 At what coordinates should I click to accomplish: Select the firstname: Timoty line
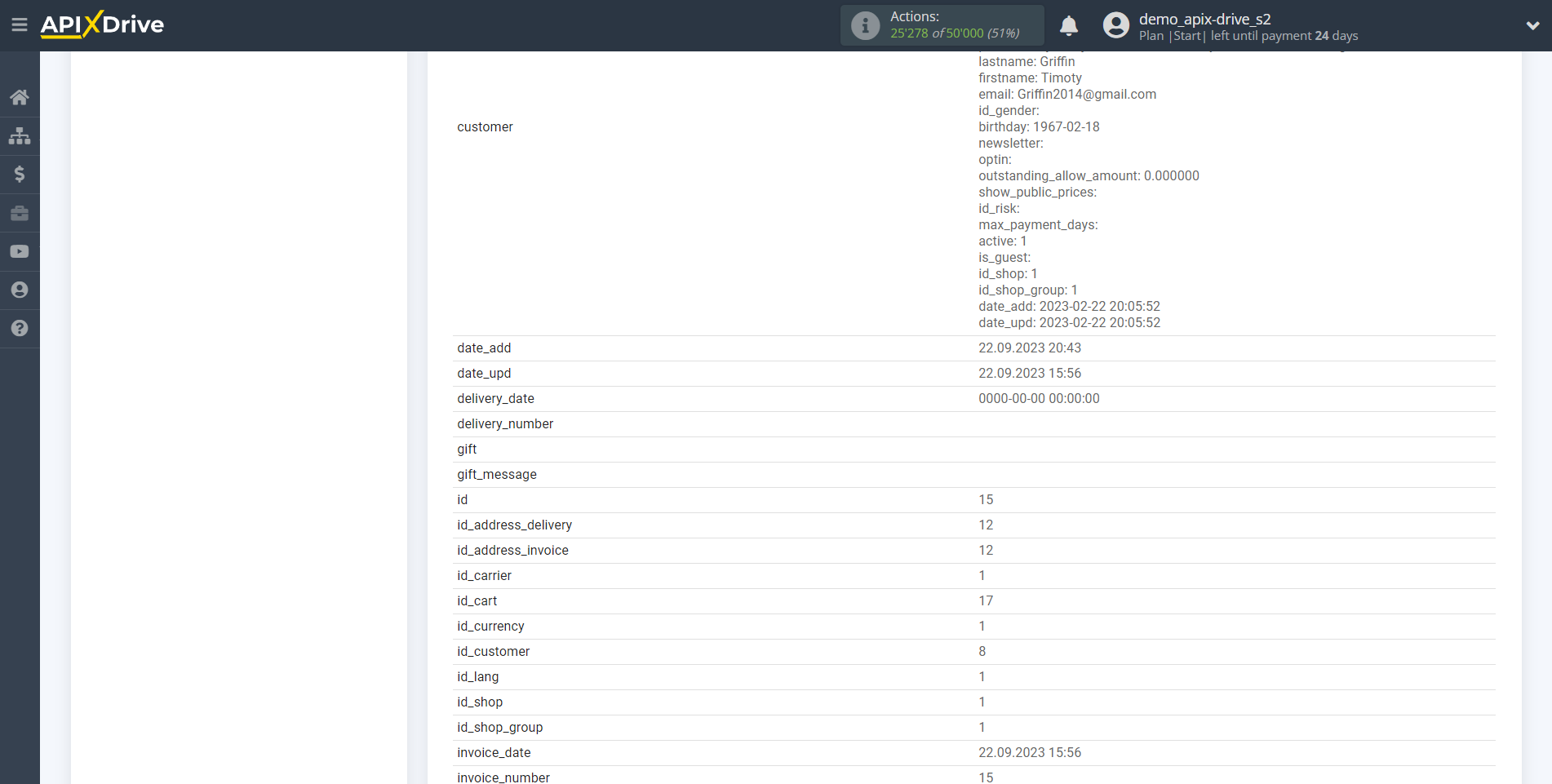[x=1030, y=78]
